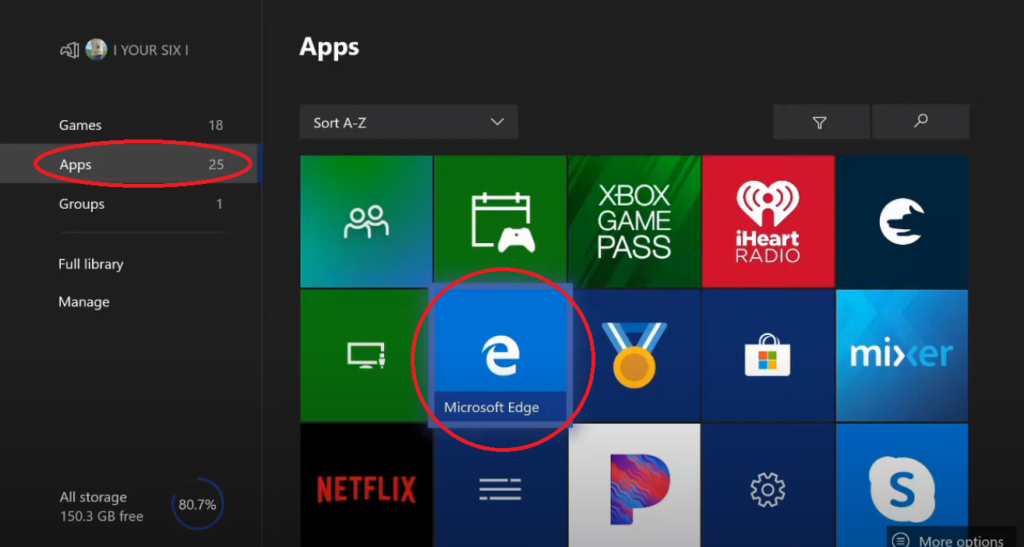Screen dimensions: 1024x547
Task: Launch the Skype app tile
Action: tap(902, 485)
